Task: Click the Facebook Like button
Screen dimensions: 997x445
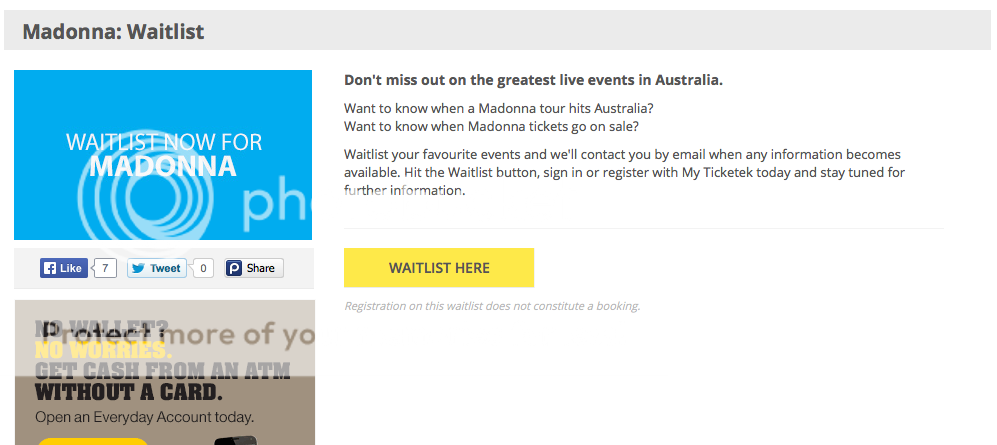Action: 64,268
